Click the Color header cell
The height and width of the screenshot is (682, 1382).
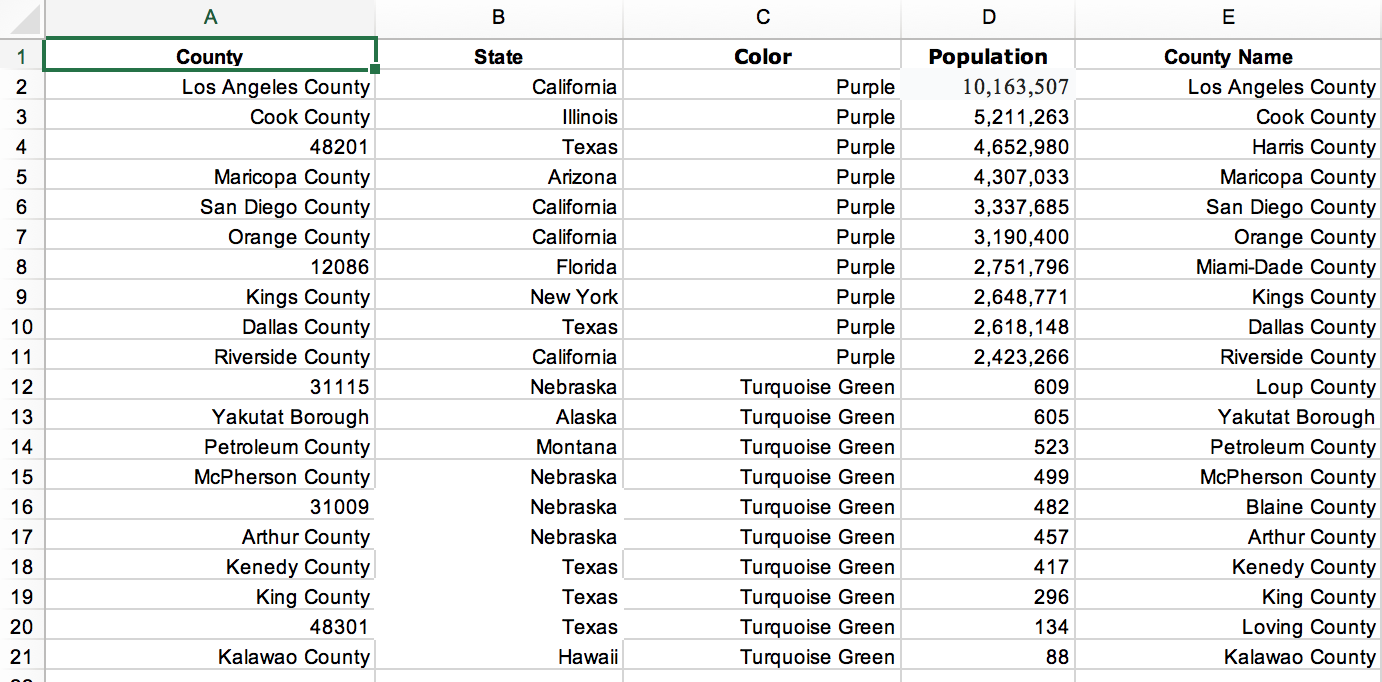(762, 56)
